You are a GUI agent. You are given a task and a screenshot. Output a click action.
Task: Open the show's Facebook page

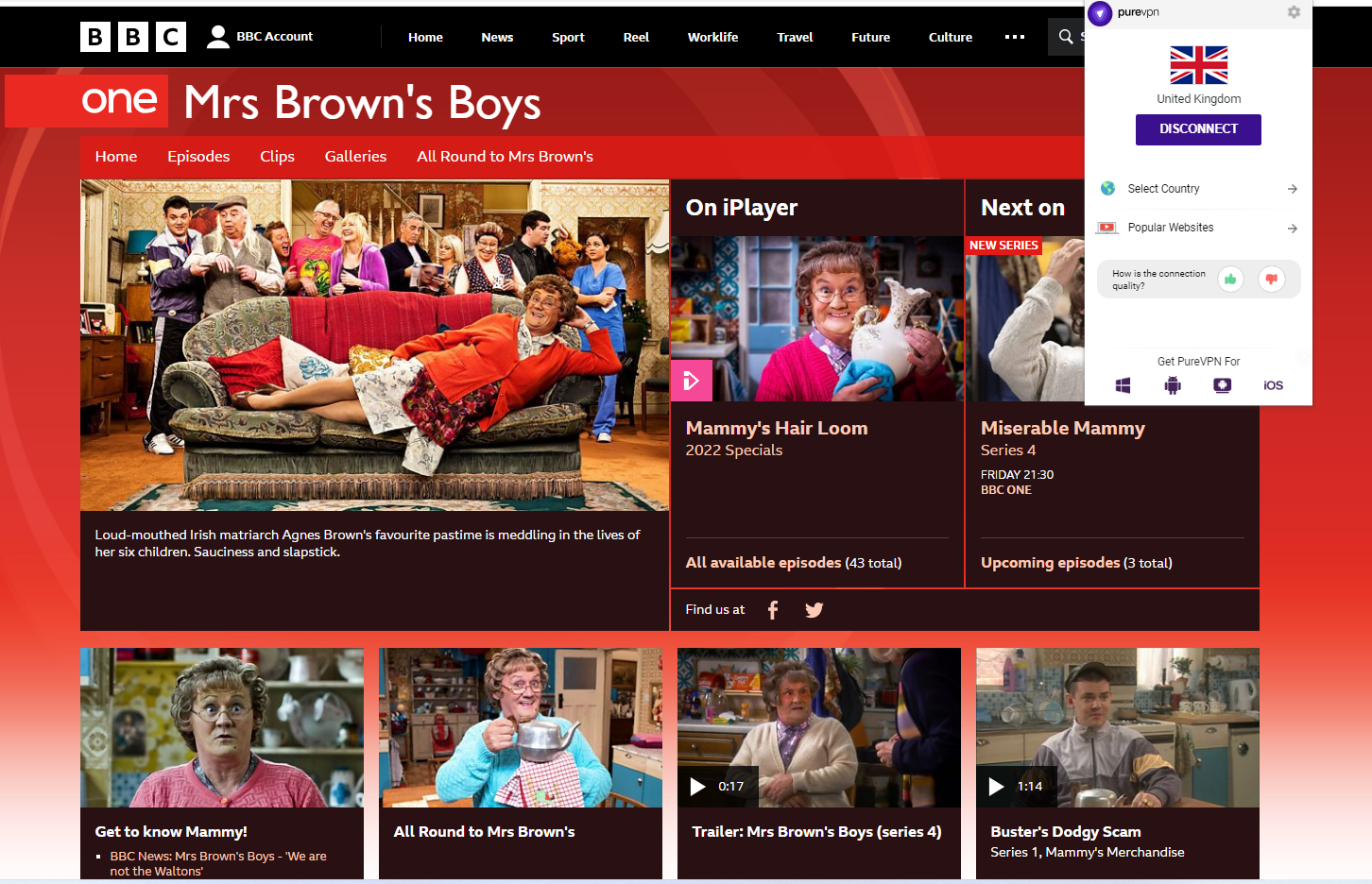[x=773, y=610]
